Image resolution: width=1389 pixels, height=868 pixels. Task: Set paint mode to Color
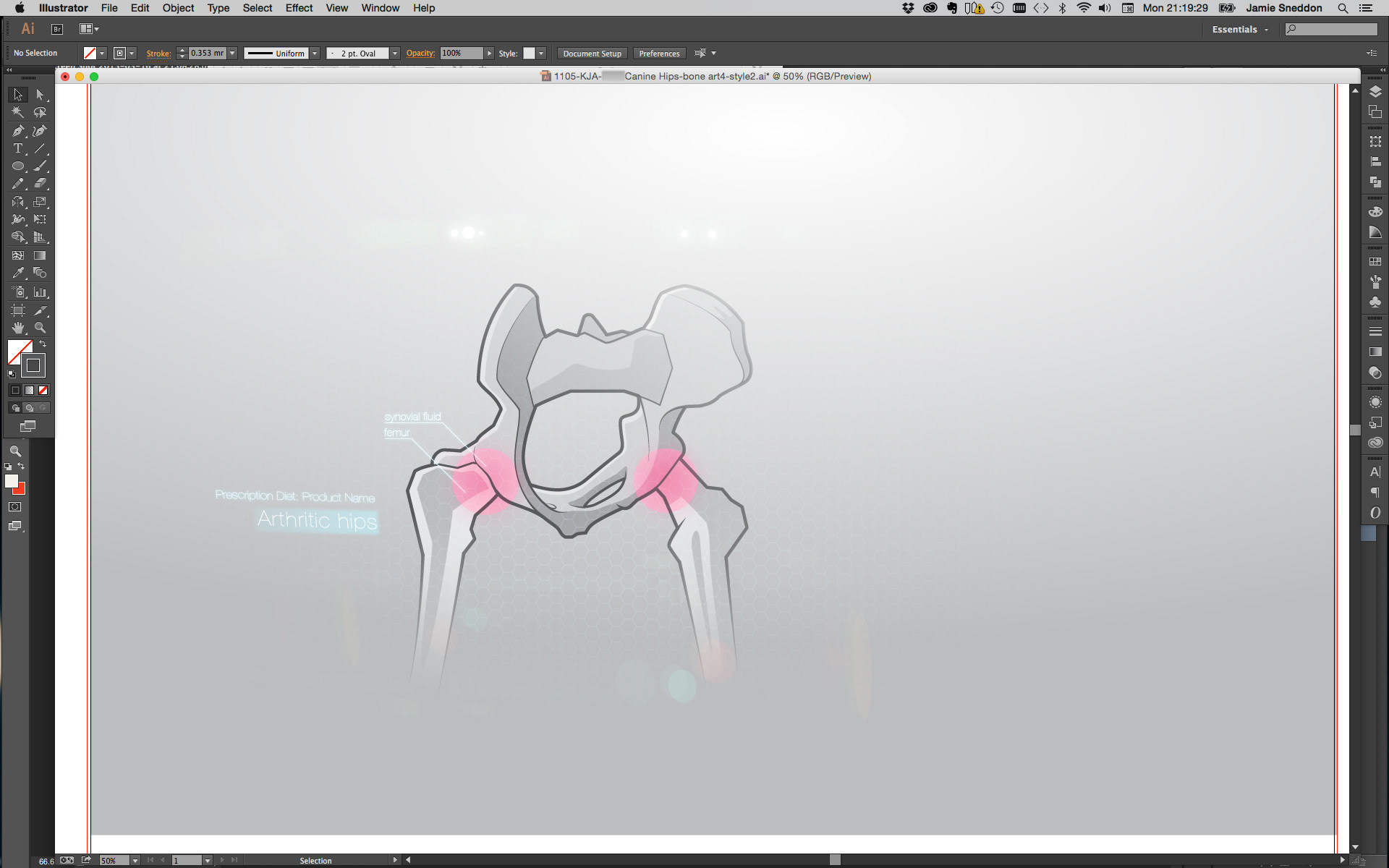click(x=15, y=390)
